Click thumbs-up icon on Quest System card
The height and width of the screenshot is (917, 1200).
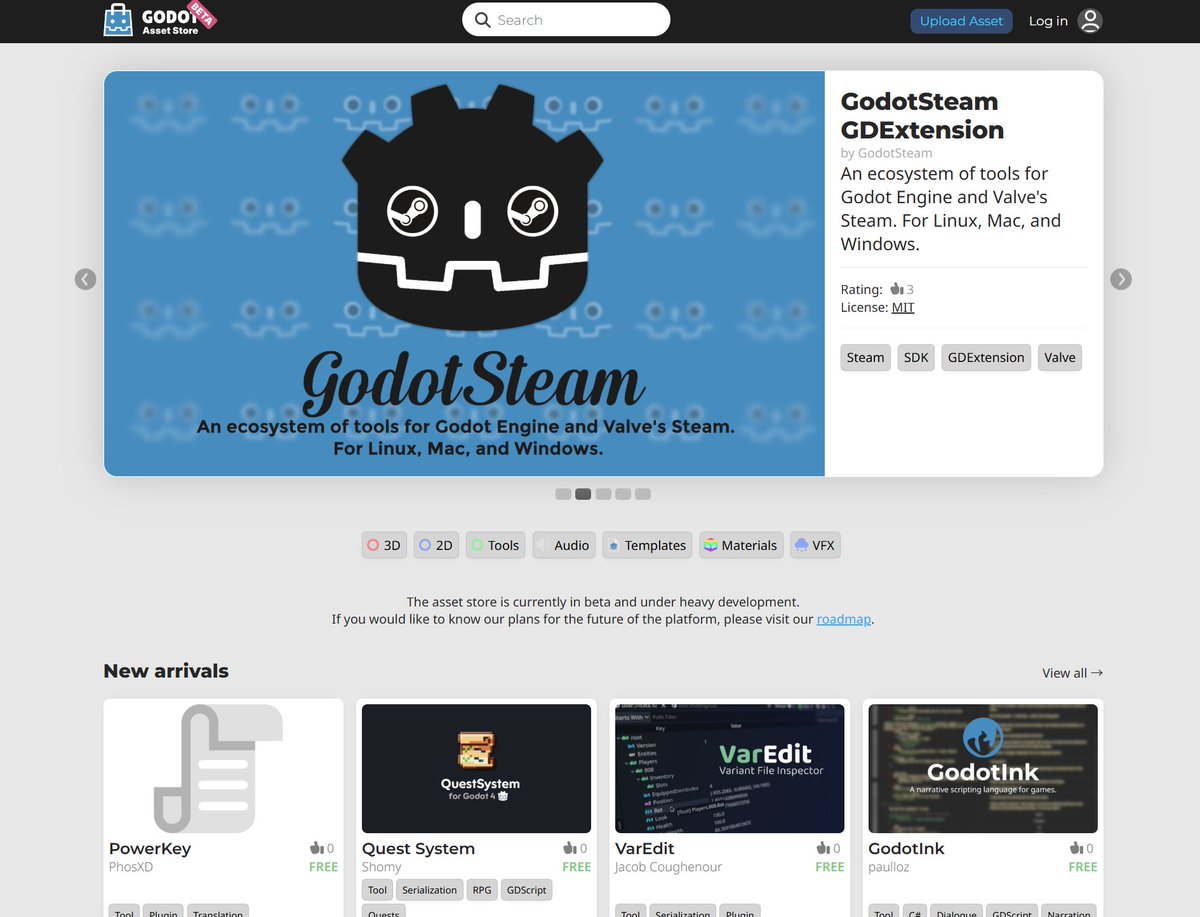click(x=570, y=848)
